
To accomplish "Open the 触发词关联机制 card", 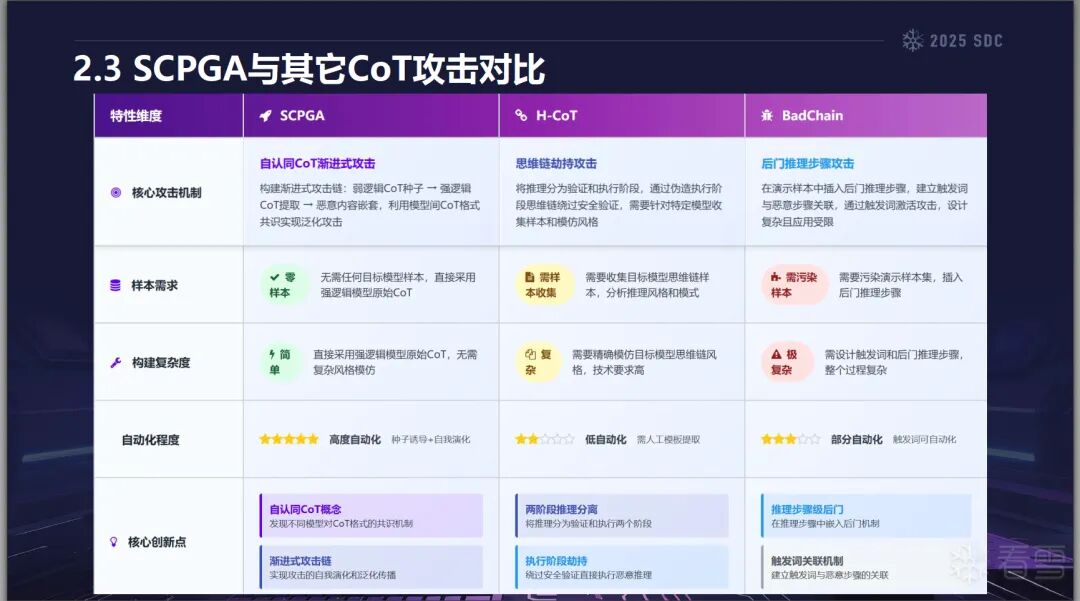I will 866,567.
